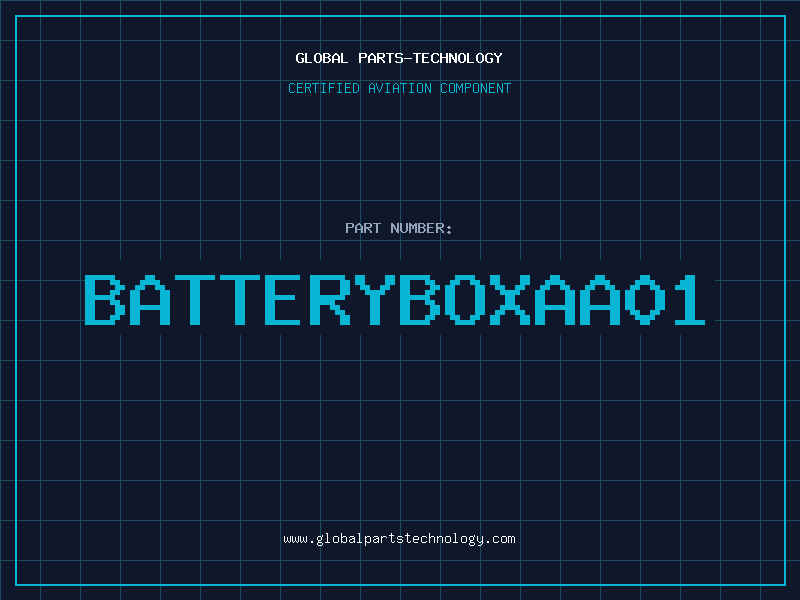Screen dimensions: 800x600
Task: Click the final digit 1 of the part number
Action: click(686, 299)
